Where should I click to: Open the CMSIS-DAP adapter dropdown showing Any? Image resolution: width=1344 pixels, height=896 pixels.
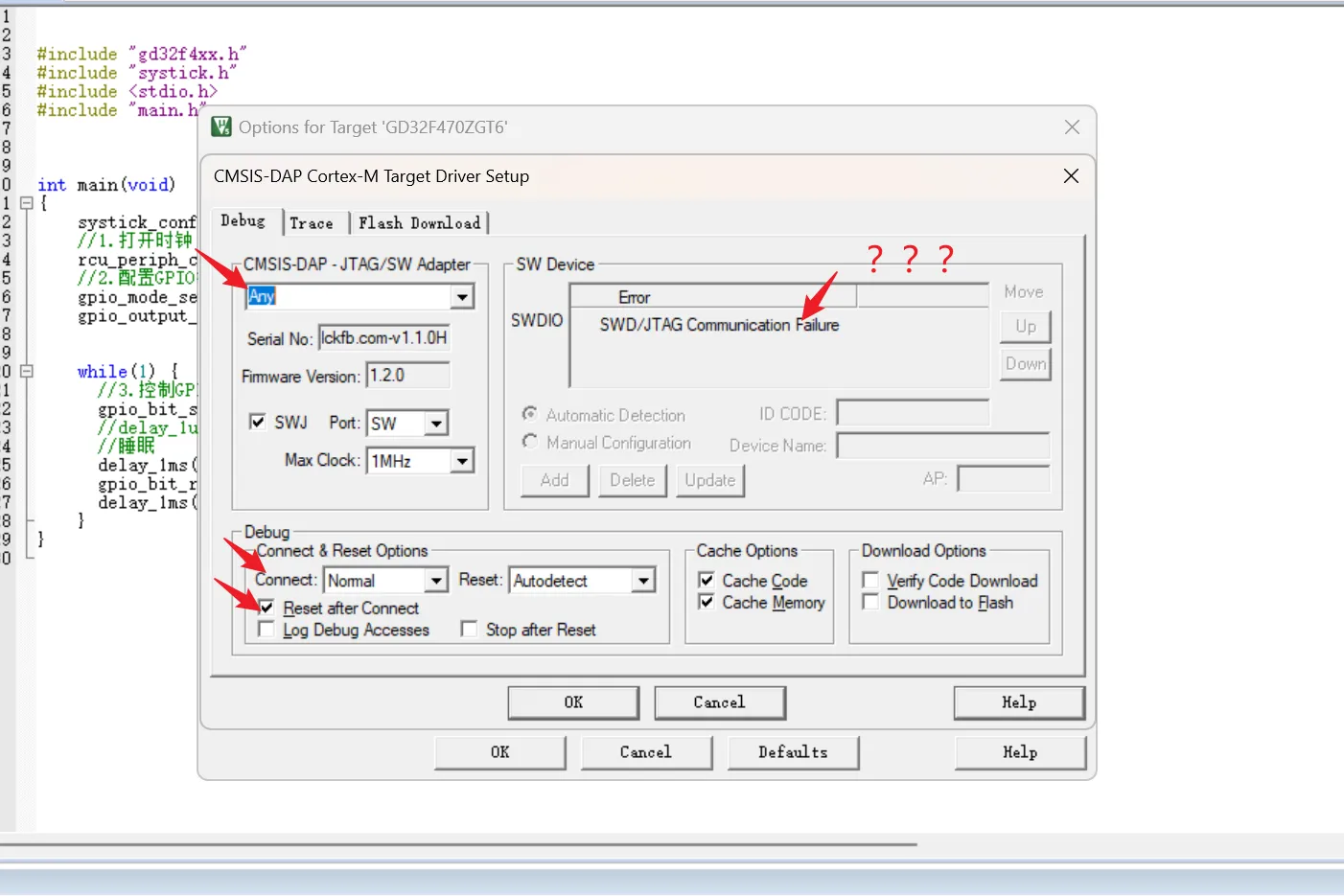click(462, 297)
